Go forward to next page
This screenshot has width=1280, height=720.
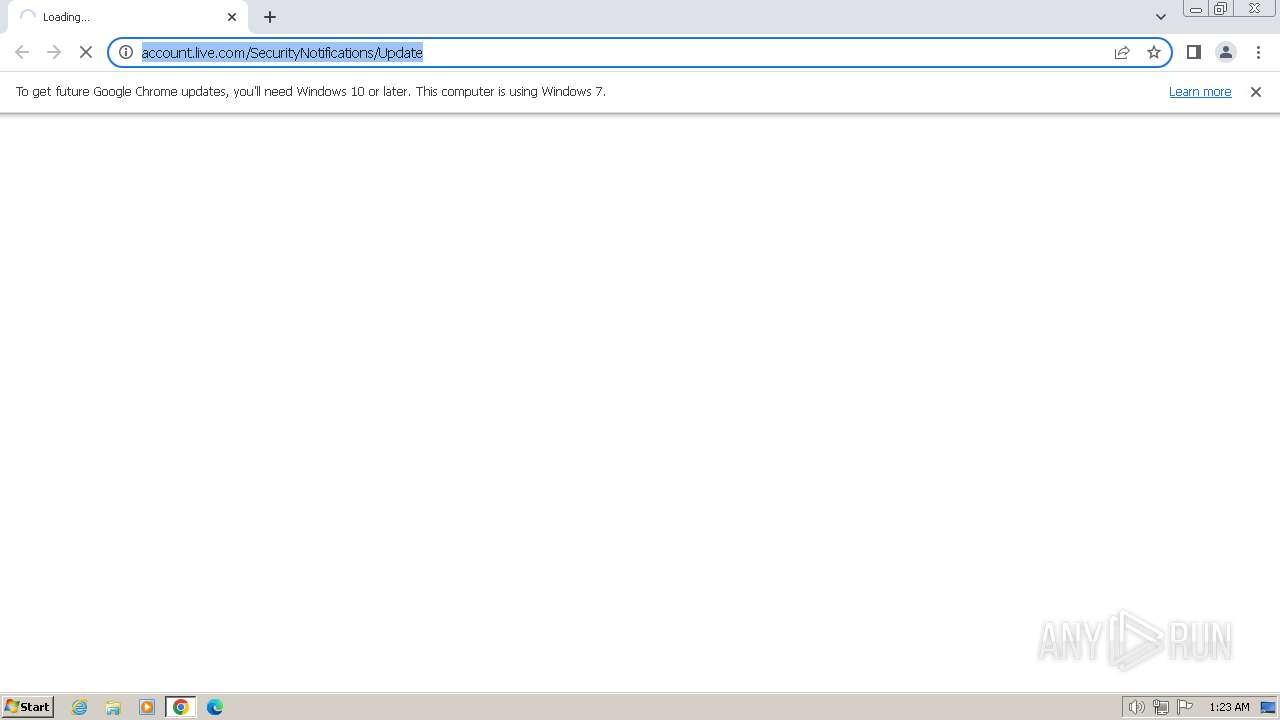pyautogui.click(x=54, y=52)
